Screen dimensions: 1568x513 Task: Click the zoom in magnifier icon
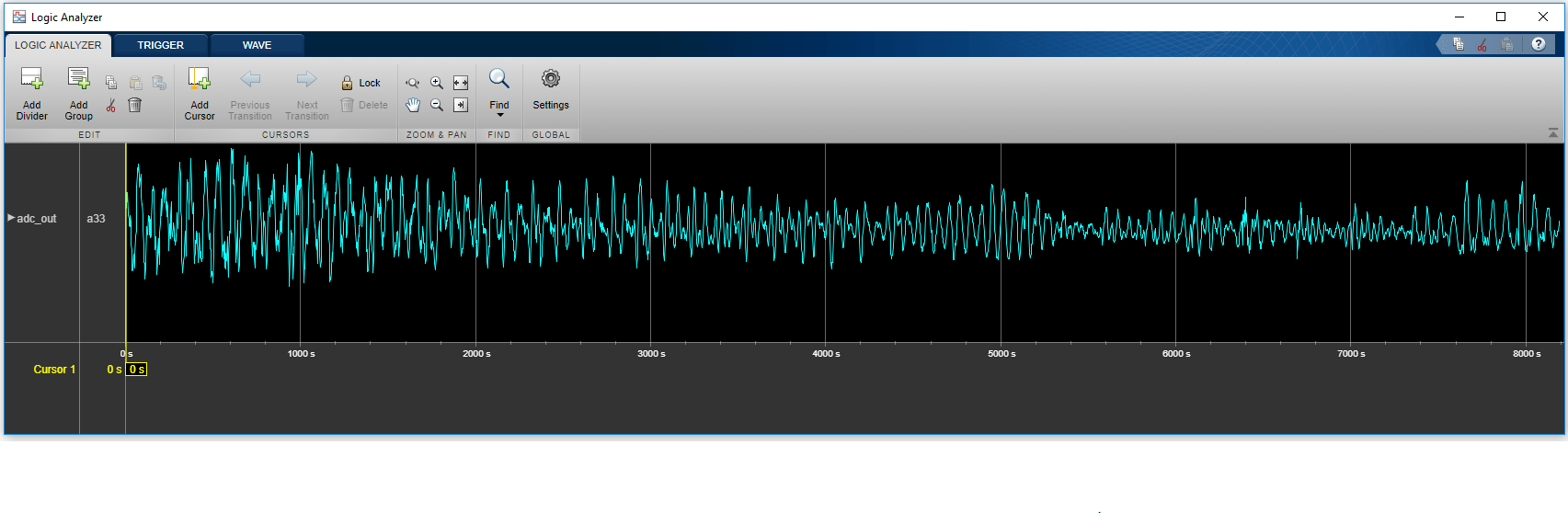click(x=437, y=83)
